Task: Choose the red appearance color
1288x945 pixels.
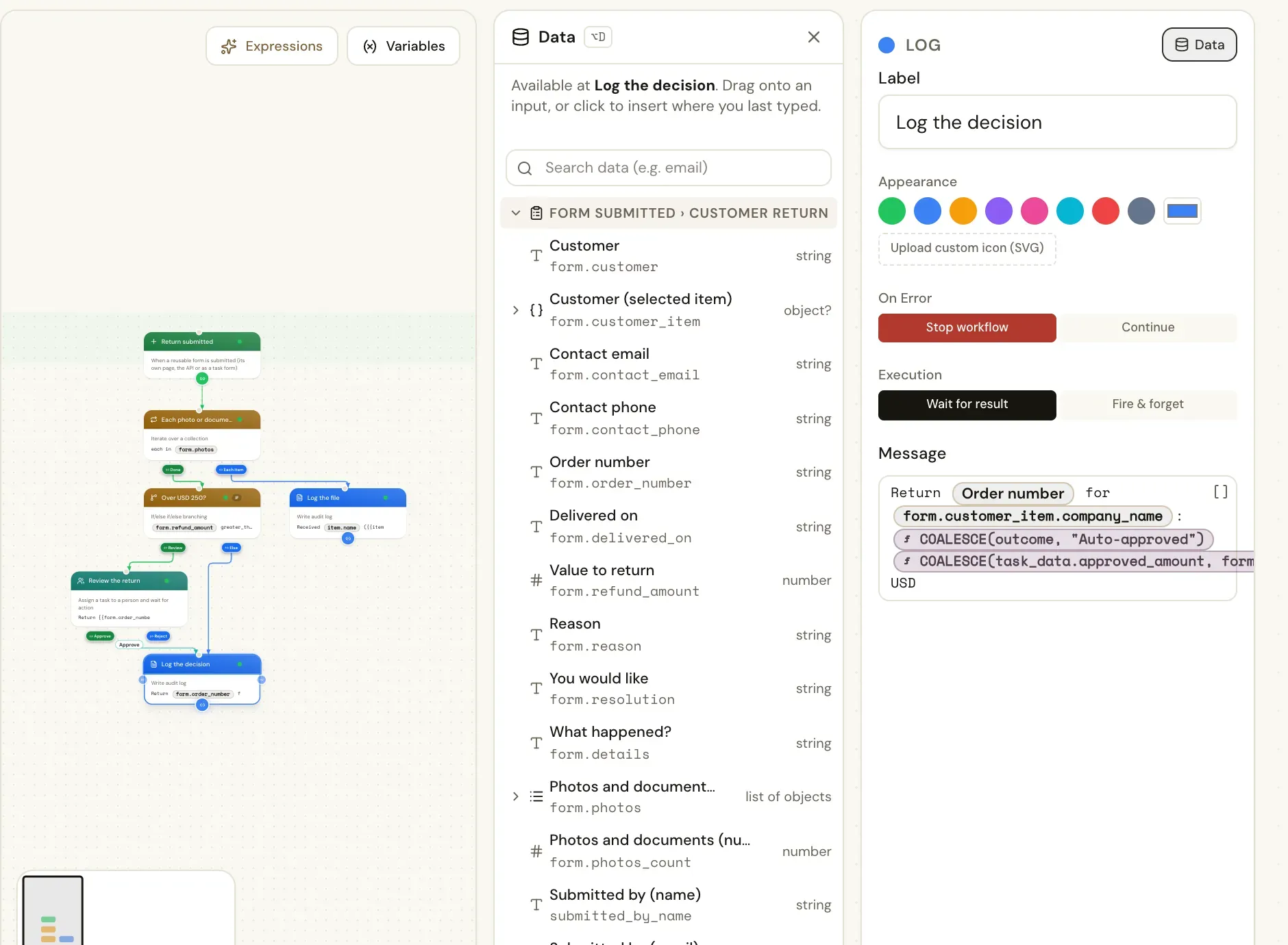Action: (x=1106, y=211)
